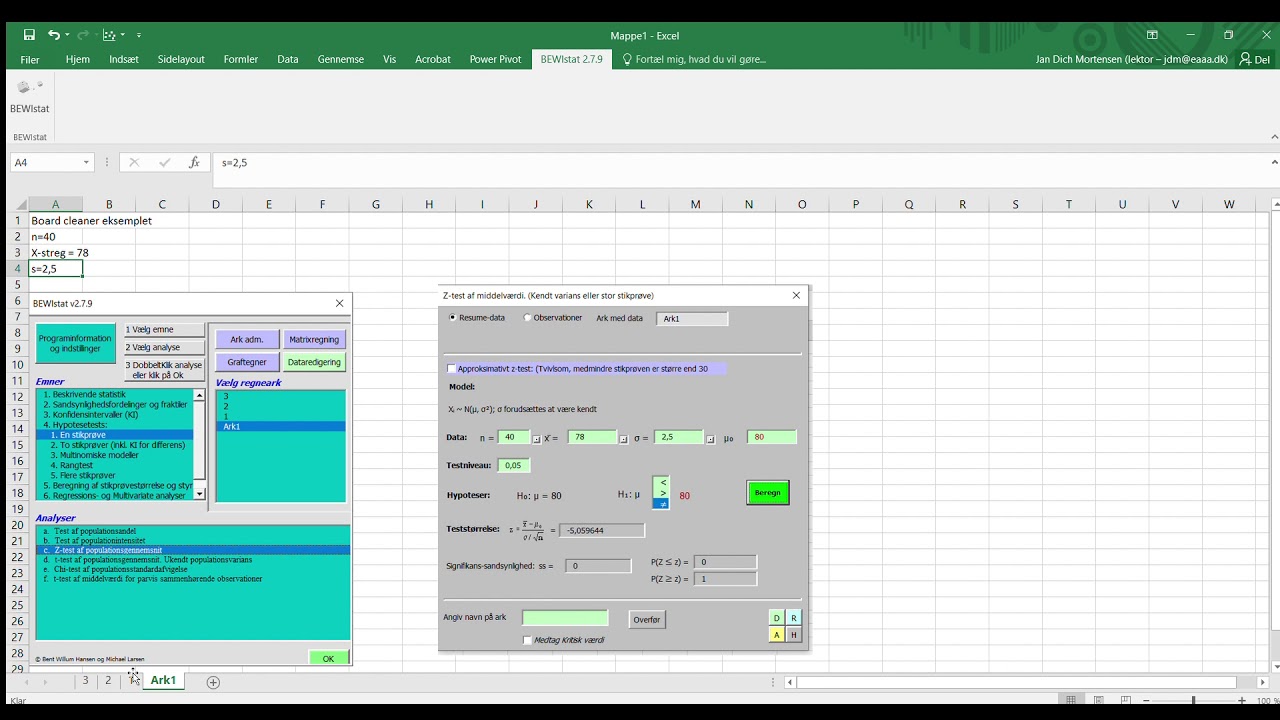The height and width of the screenshot is (720, 1280).
Task: Choose the '<' alternative hypothesis option
Action: [663, 483]
